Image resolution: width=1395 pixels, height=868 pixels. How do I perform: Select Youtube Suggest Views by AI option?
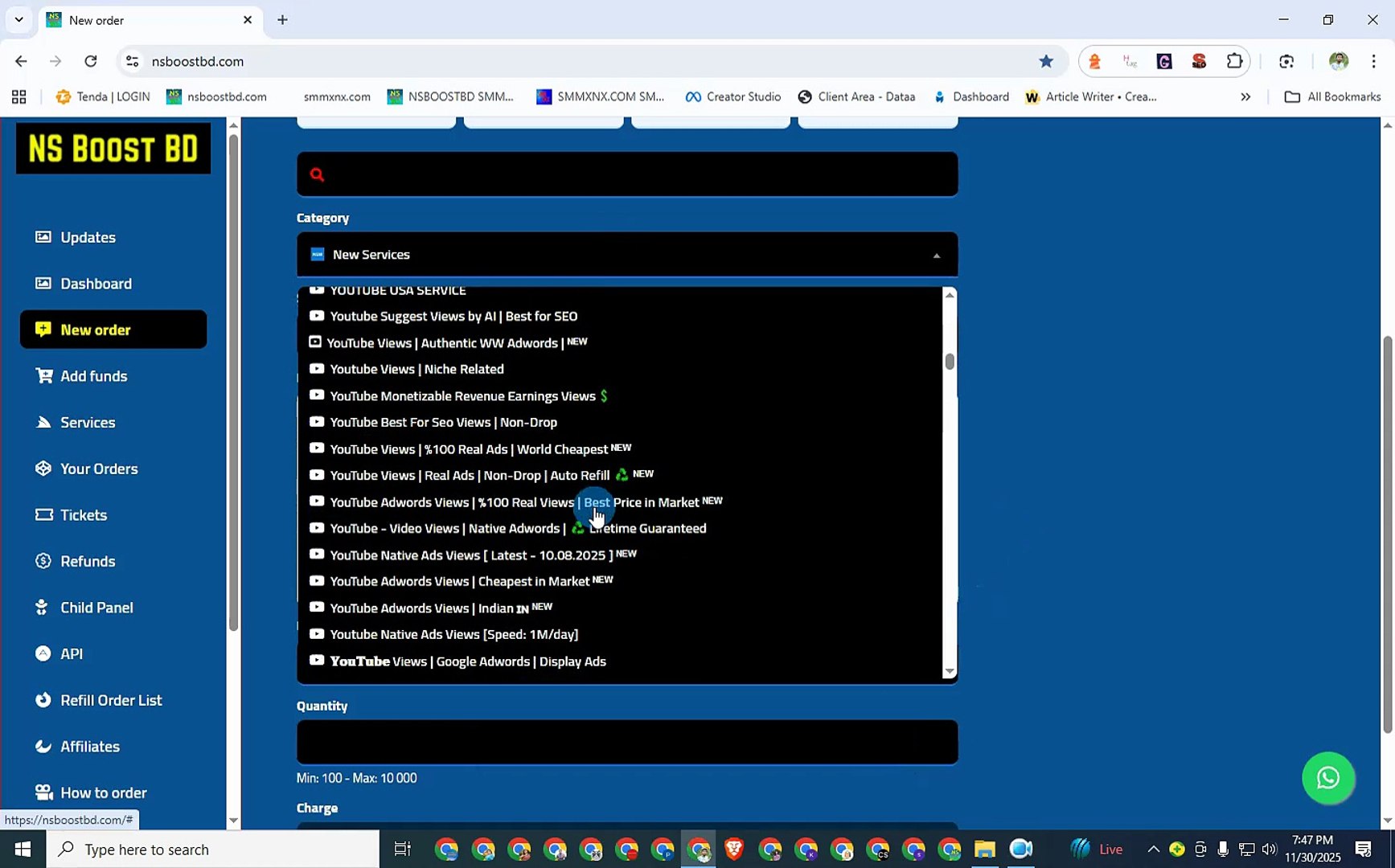coord(619,317)
